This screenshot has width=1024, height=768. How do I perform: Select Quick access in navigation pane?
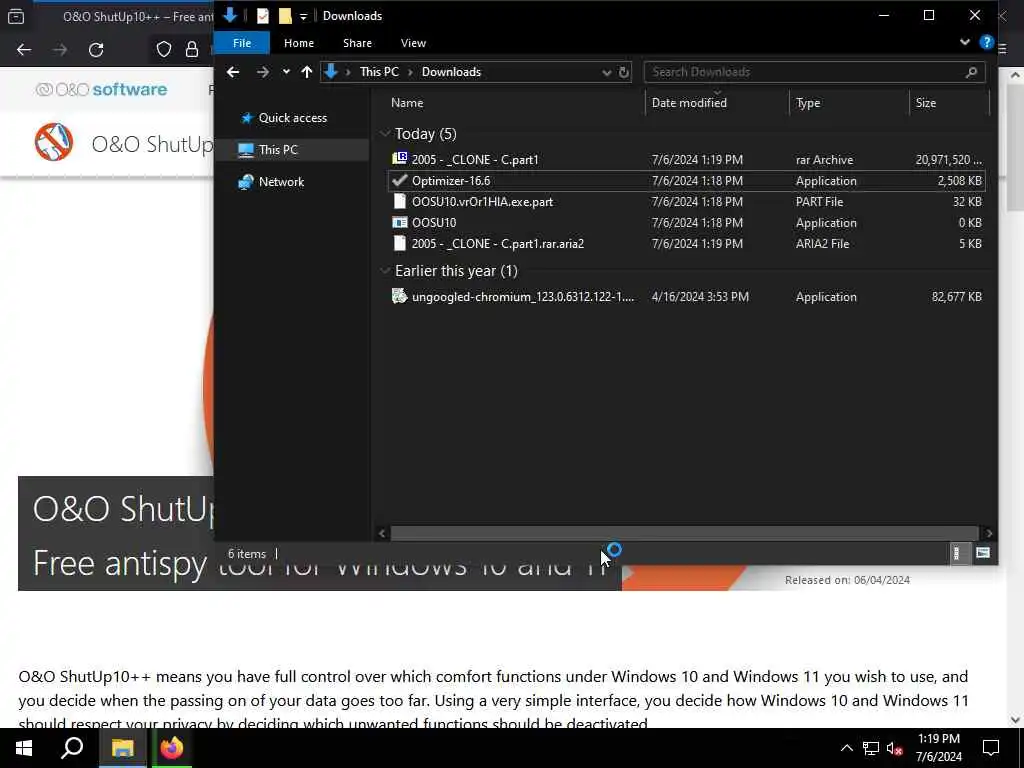pyautogui.click(x=293, y=118)
